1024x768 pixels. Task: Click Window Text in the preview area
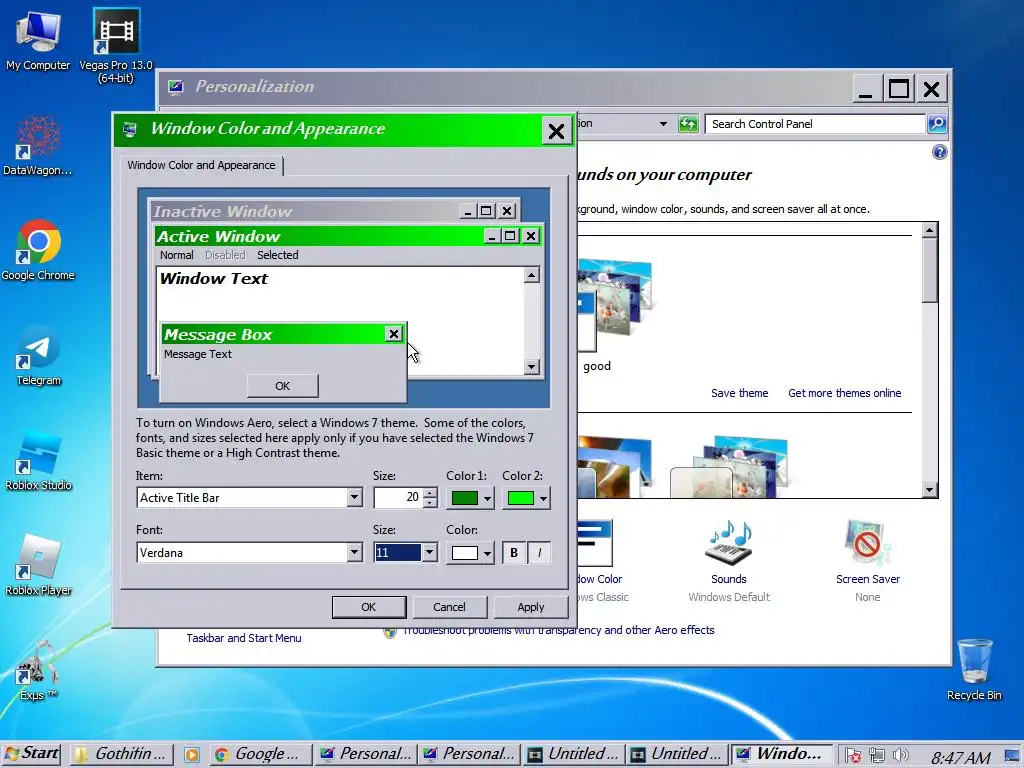tap(214, 279)
